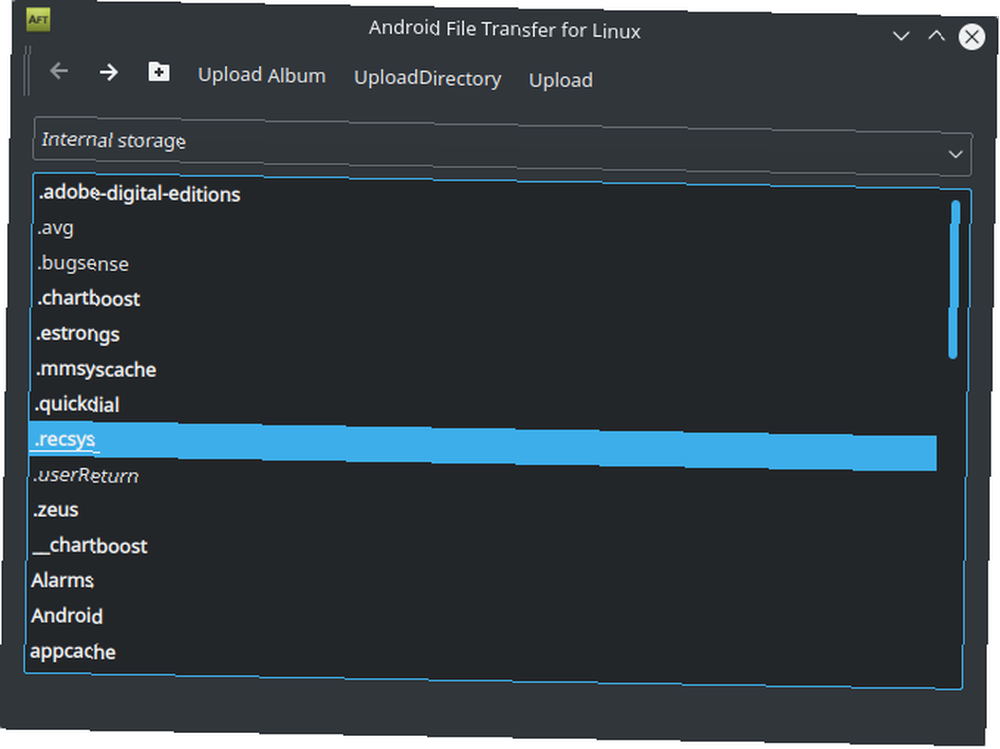This screenshot has height=749, width=1000.
Task: Go forward with the right arrow icon
Action: (x=109, y=72)
